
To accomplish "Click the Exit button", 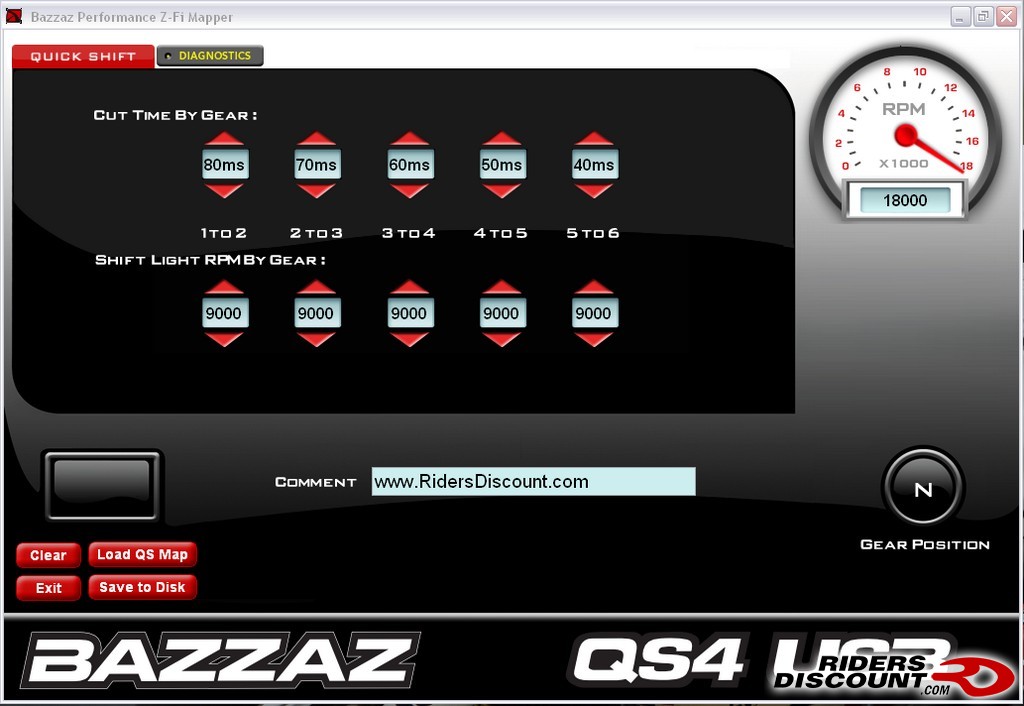I will [48, 588].
